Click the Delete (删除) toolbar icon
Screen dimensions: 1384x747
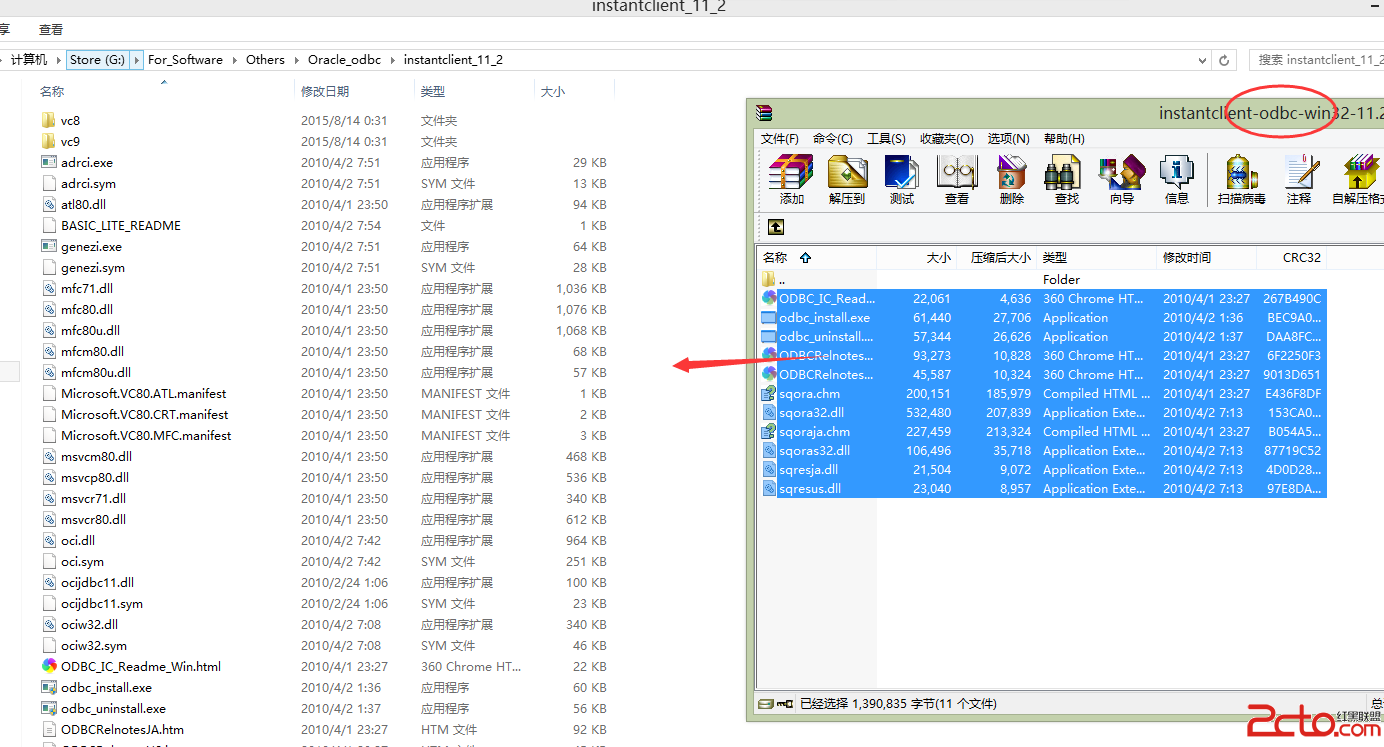pyautogui.click(x=1012, y=173)
